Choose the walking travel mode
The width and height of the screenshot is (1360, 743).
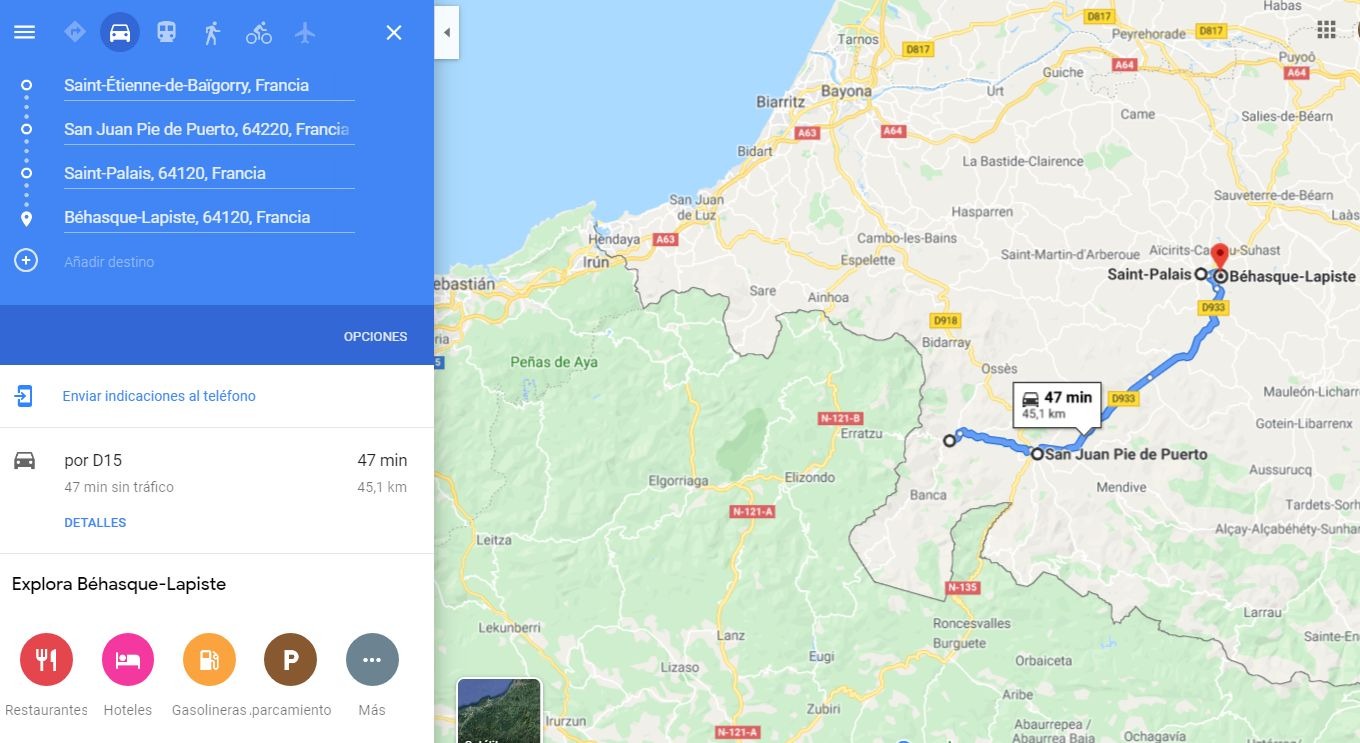point(212,33)
